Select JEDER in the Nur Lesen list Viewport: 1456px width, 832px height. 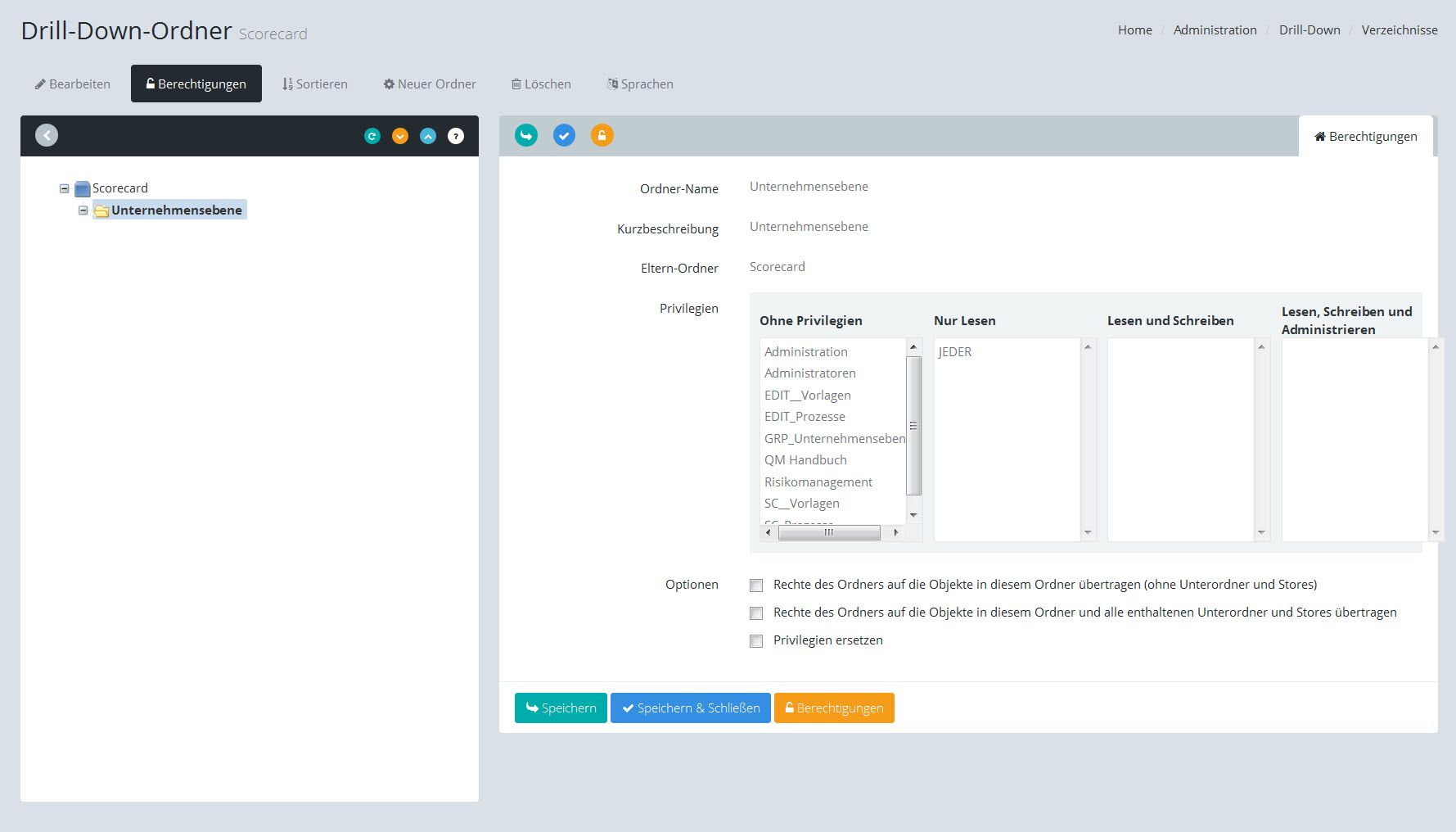click(955, 352)
